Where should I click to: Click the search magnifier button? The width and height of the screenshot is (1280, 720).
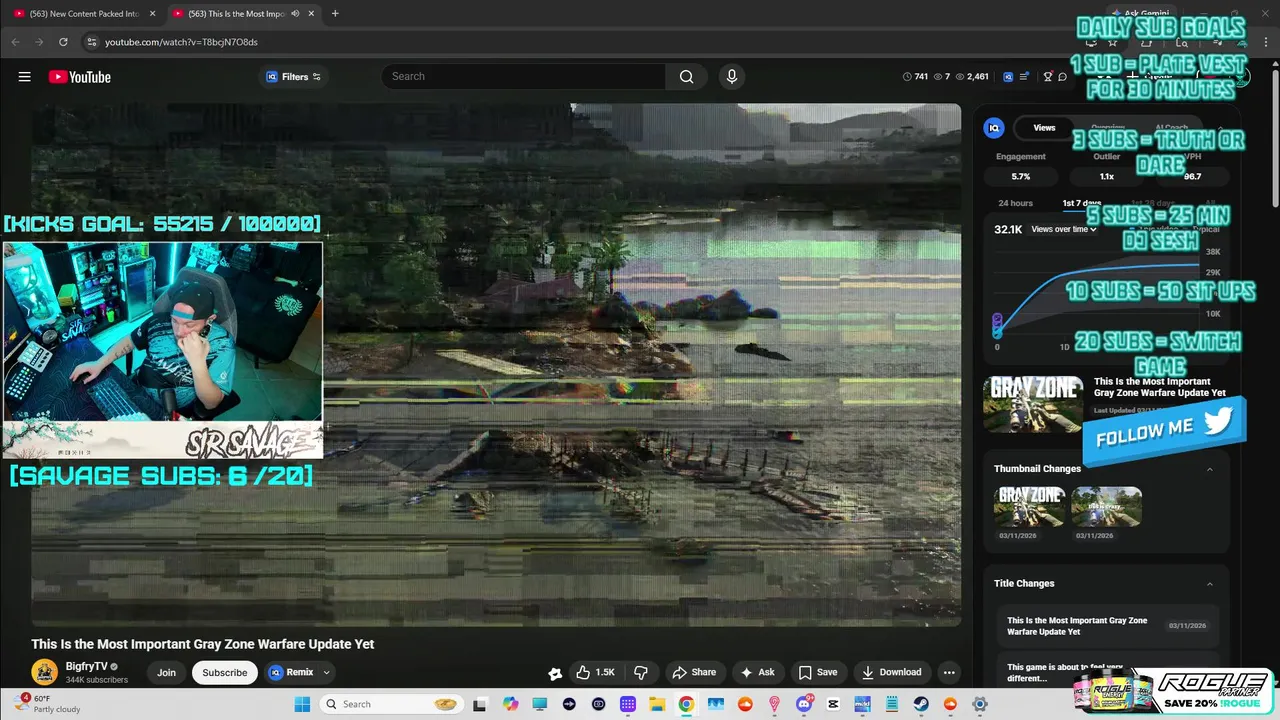[686, 76]
